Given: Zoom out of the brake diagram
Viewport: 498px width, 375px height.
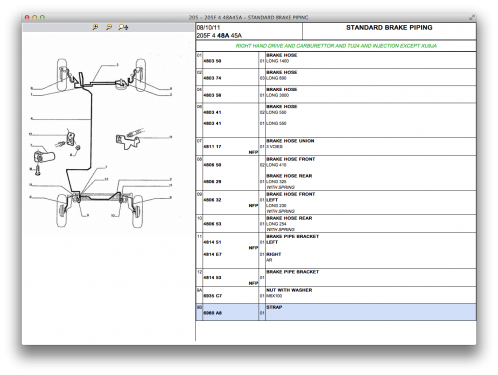Looking at the screenshot, I should pos(109,27).
